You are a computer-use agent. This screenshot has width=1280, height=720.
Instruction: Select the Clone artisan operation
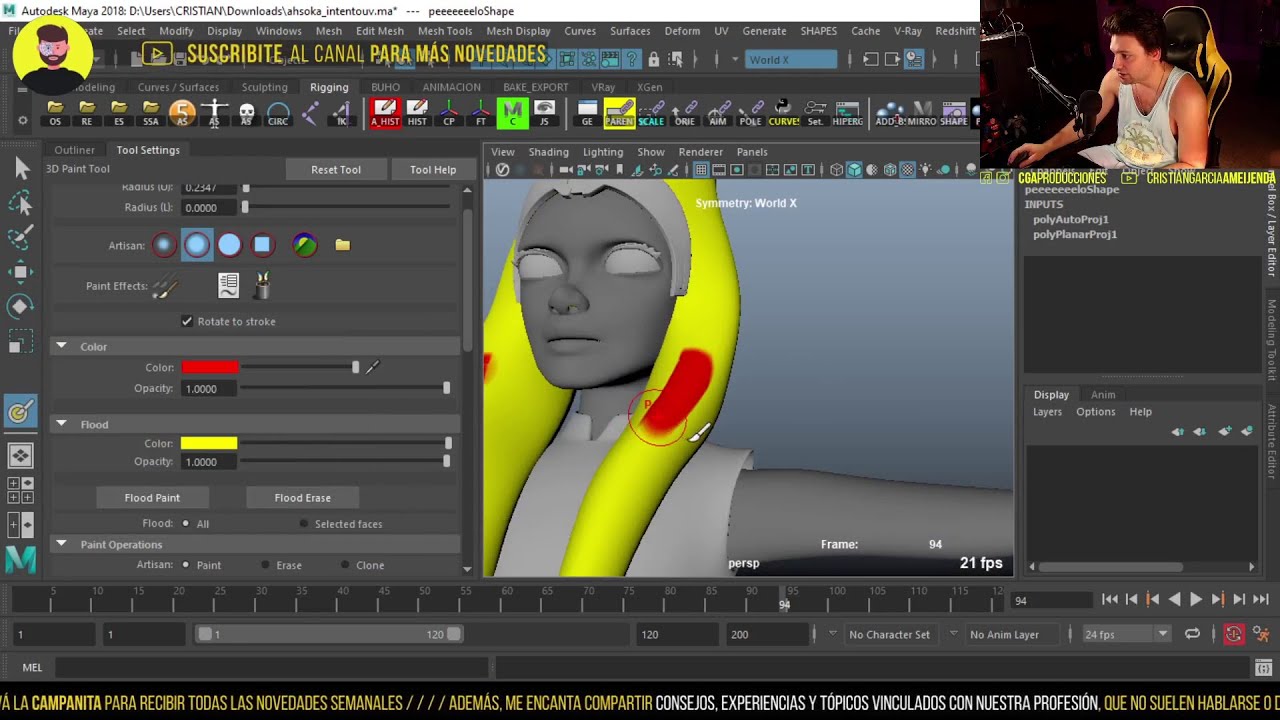pos(345,565)
